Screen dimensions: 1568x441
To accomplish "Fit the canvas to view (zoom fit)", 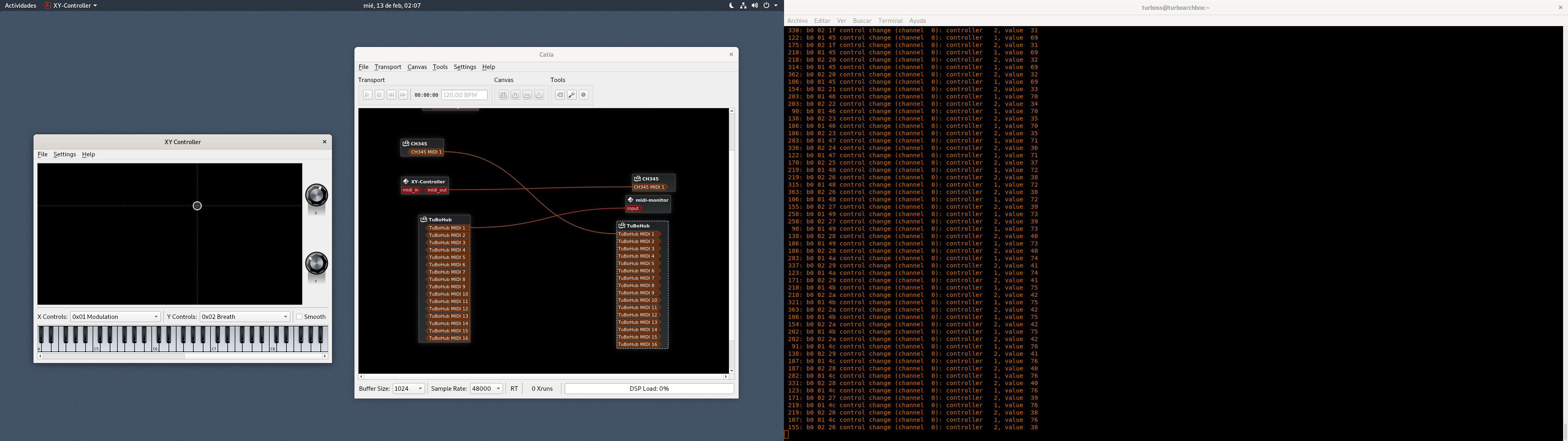I will pyautogui.click(x=503, y=95).
